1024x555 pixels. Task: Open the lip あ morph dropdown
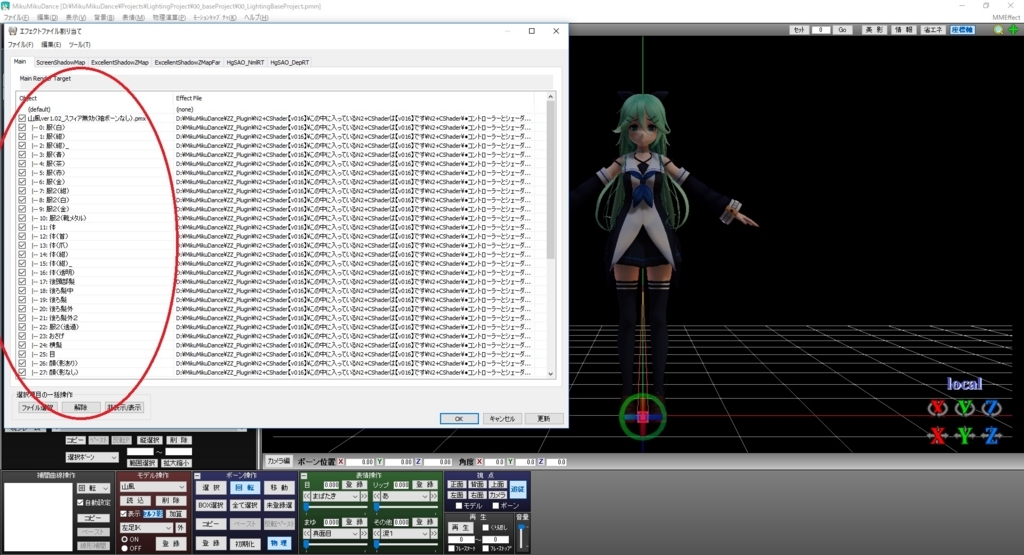(x=404, y=497)
